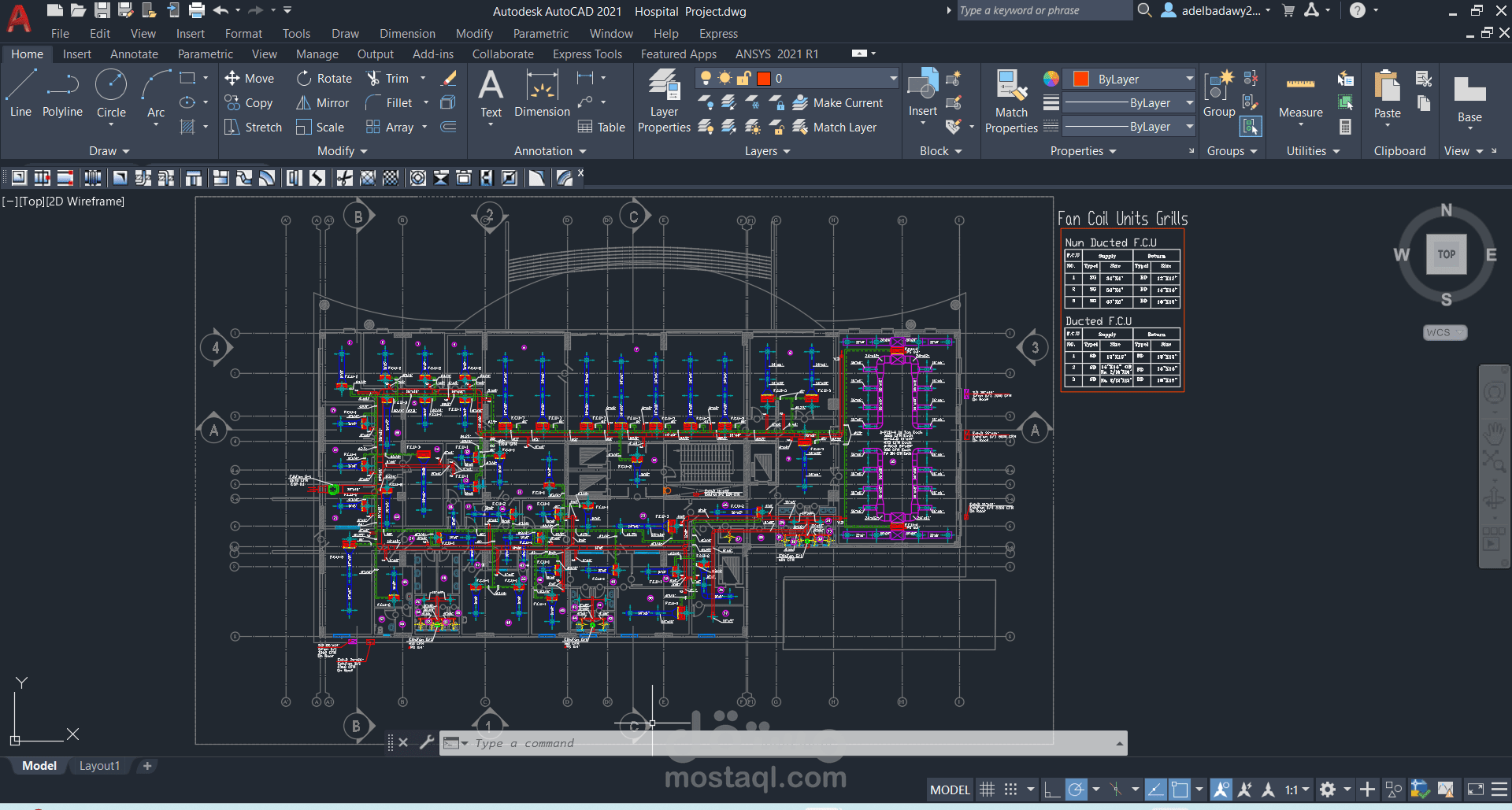Click the ByLayer object color swatch
1512x810 pixels.
(1080, 78)
